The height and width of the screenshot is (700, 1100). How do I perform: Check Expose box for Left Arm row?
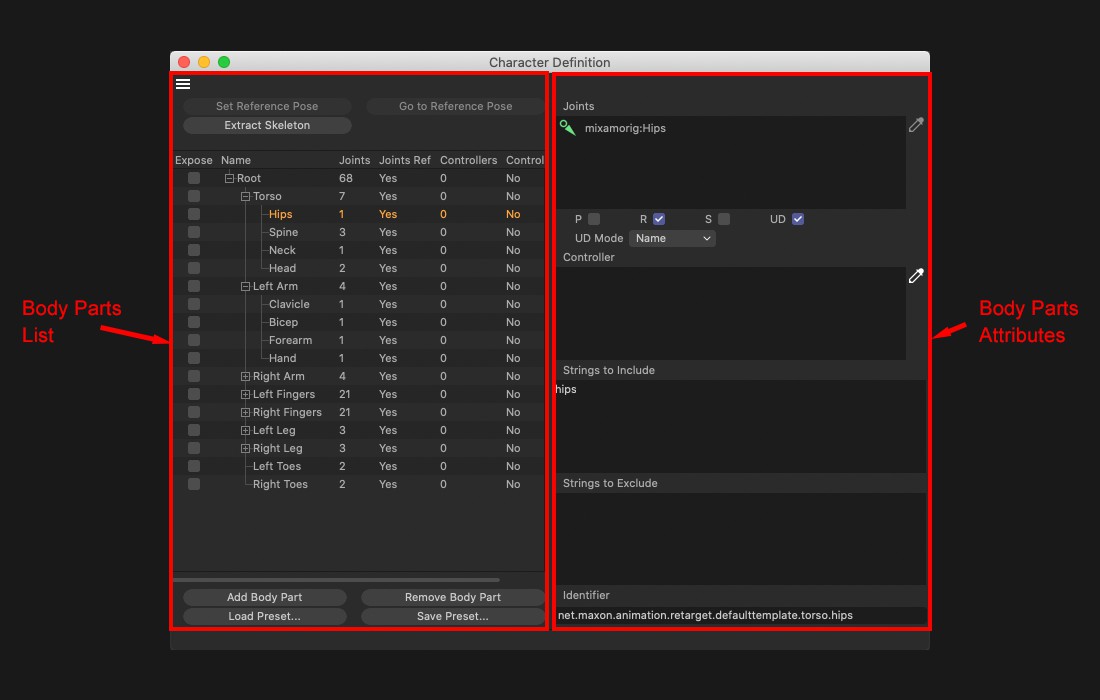coord(194,286)
